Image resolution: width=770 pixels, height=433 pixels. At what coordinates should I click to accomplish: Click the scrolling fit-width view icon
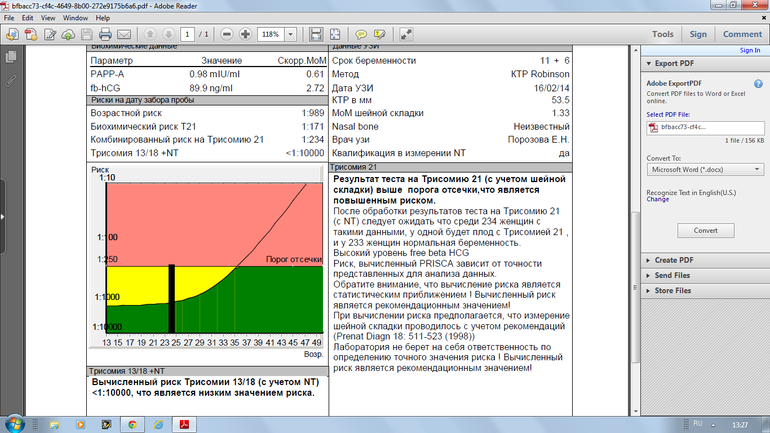(316, 34)
